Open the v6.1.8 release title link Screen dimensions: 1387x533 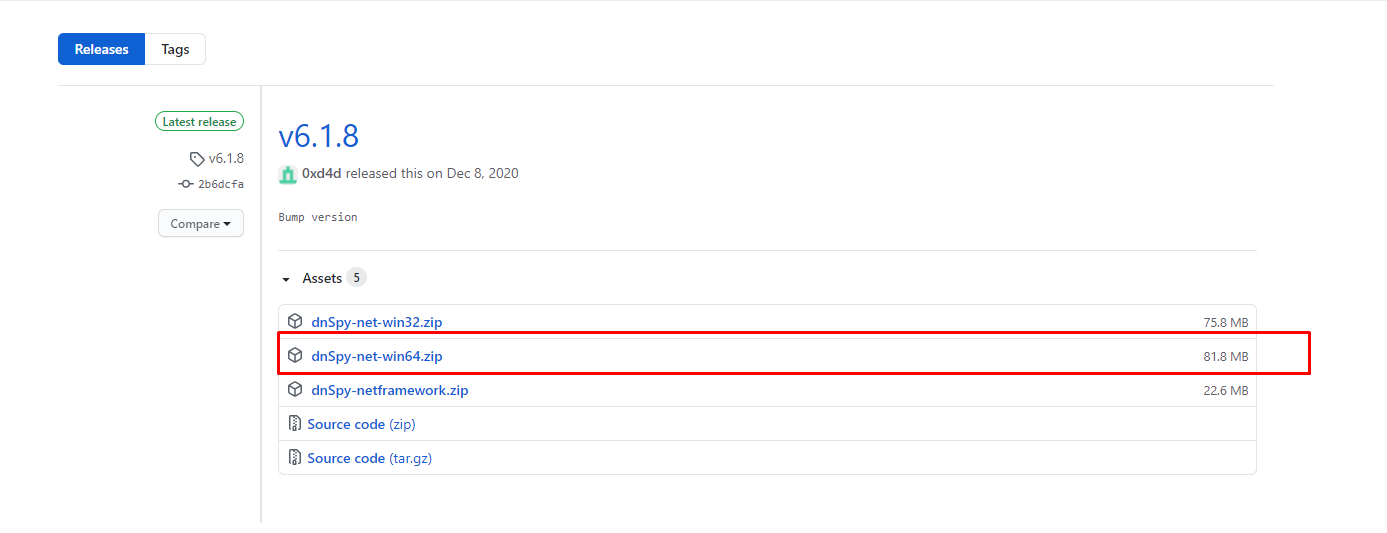[318, 136]
